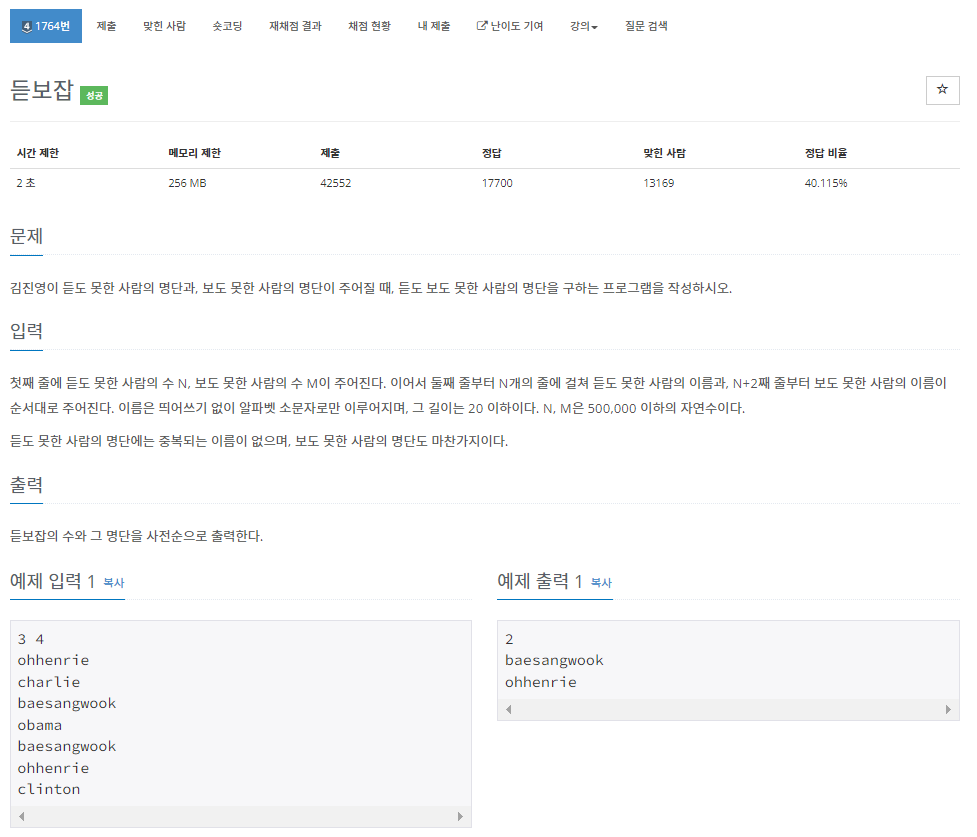The height and width of the screenshot is (837, 977).
Task: Click the 2 초 time limit
Action: [x=26, y=183]
